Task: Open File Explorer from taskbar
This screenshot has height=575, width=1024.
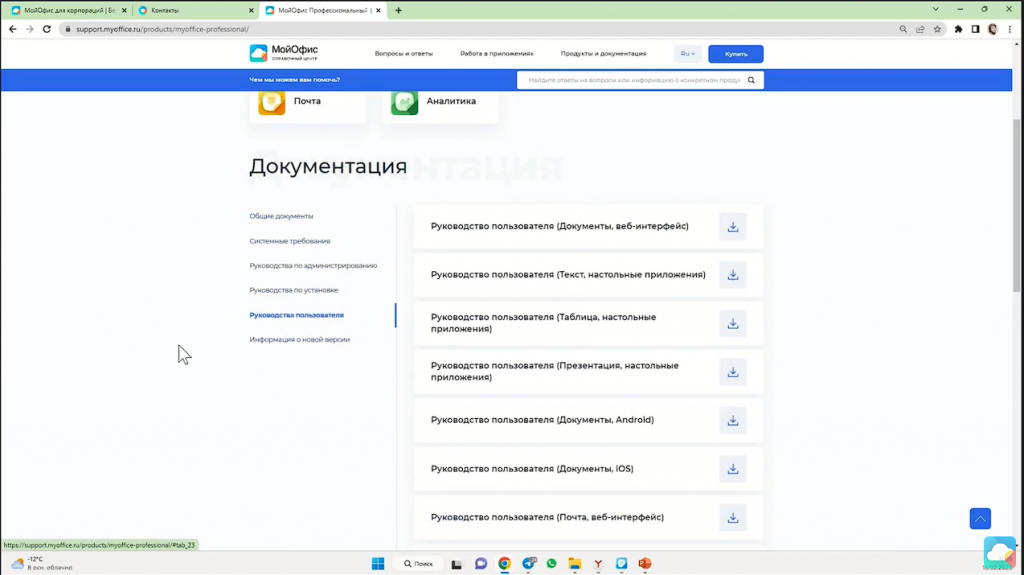Action: click(575, 563)
